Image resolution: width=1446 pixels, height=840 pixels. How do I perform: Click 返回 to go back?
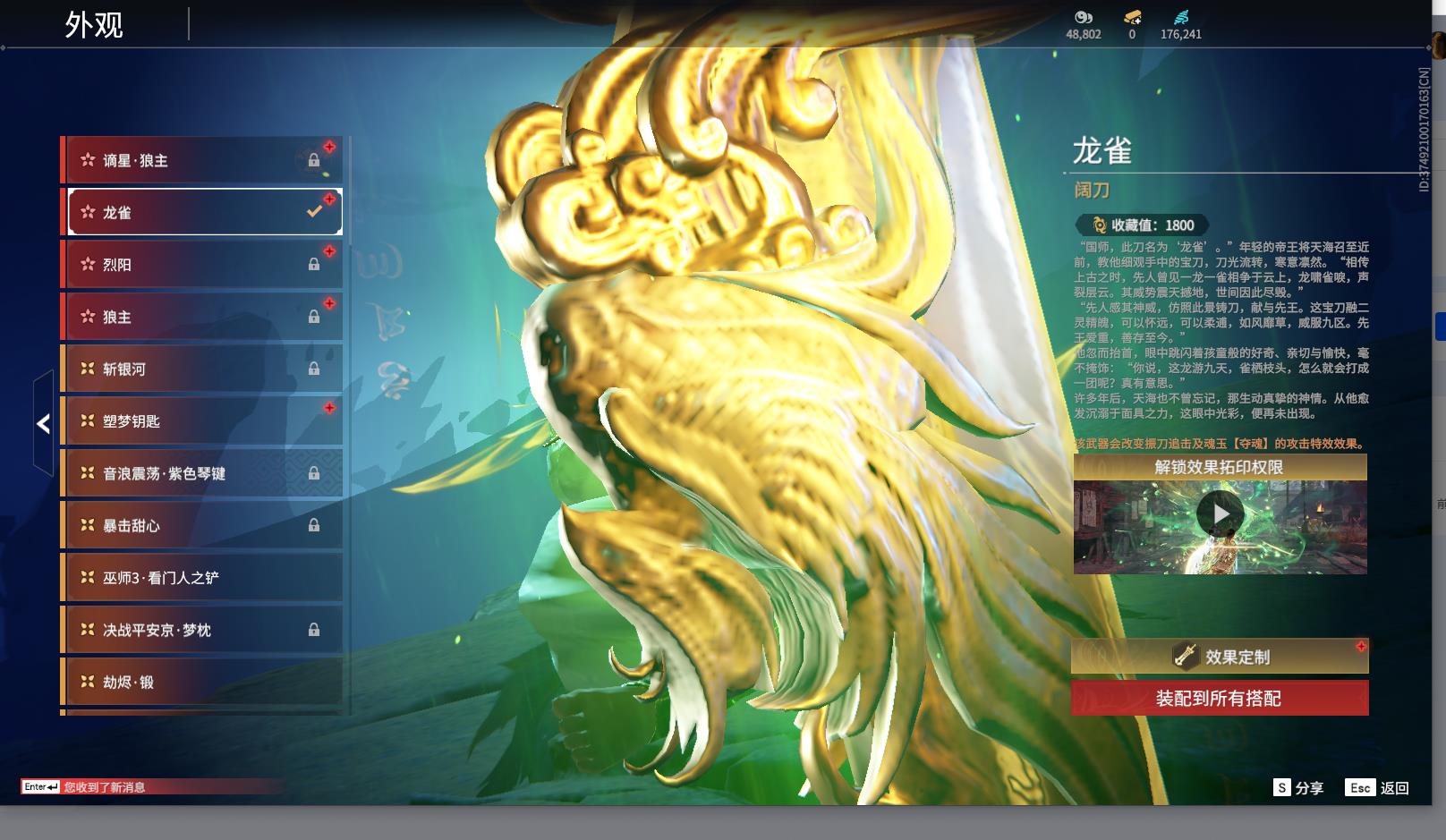click(x=1395, y=788)
